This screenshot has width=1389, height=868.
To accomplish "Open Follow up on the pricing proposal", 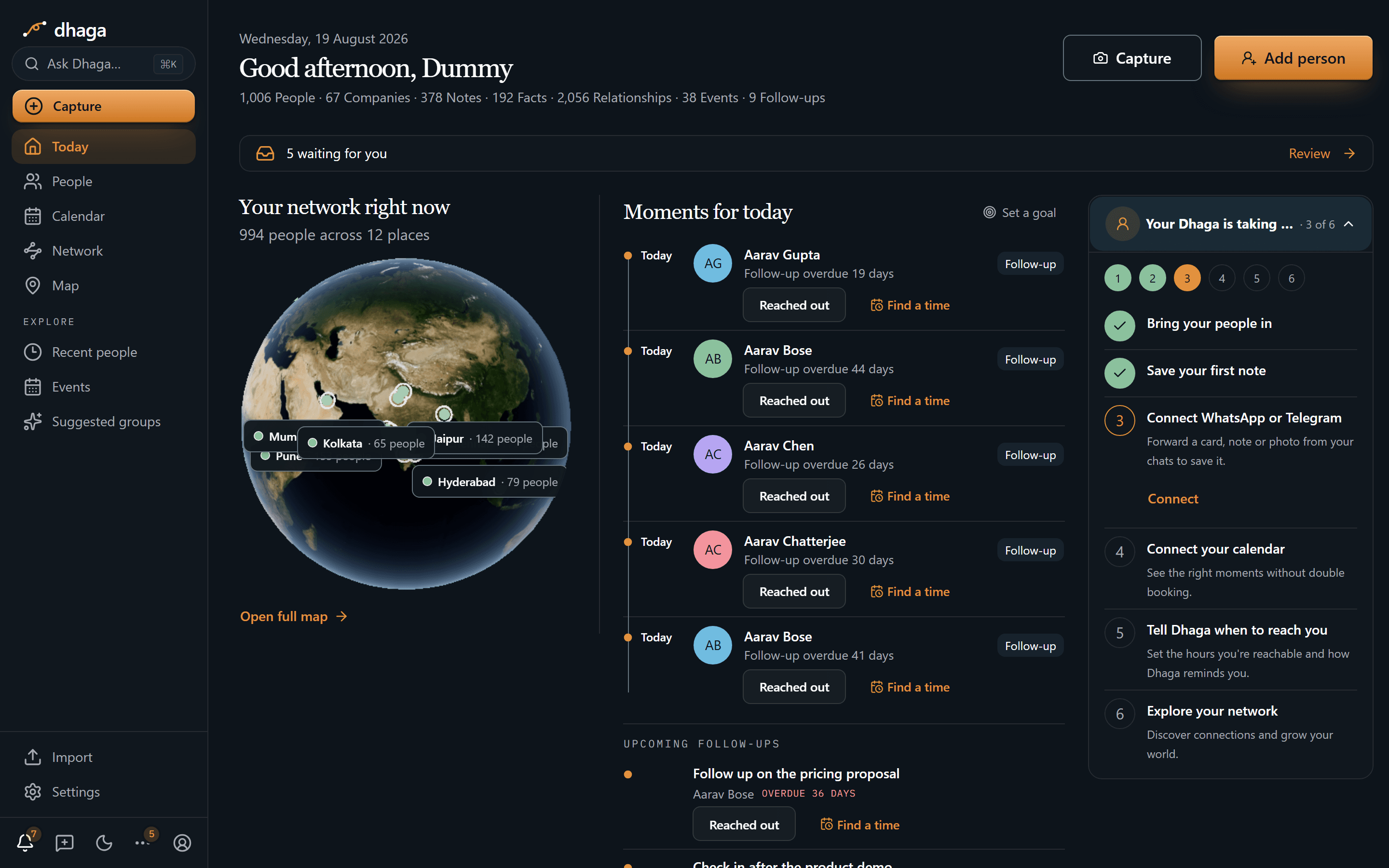I will tap(795, 773).
